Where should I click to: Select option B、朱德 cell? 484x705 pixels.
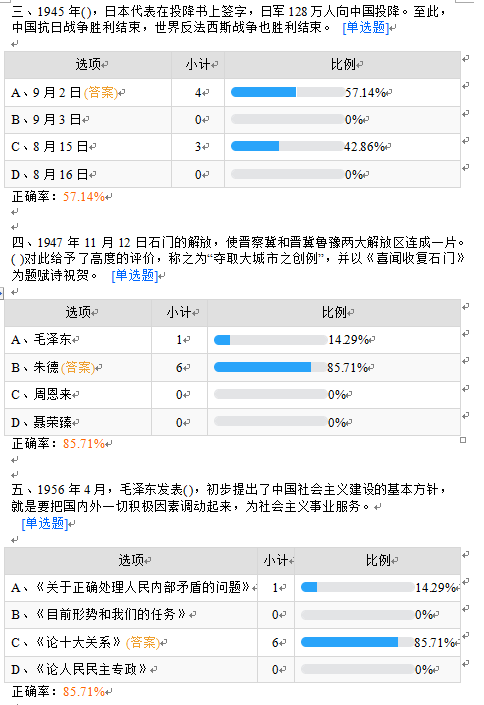click(78, 368)
